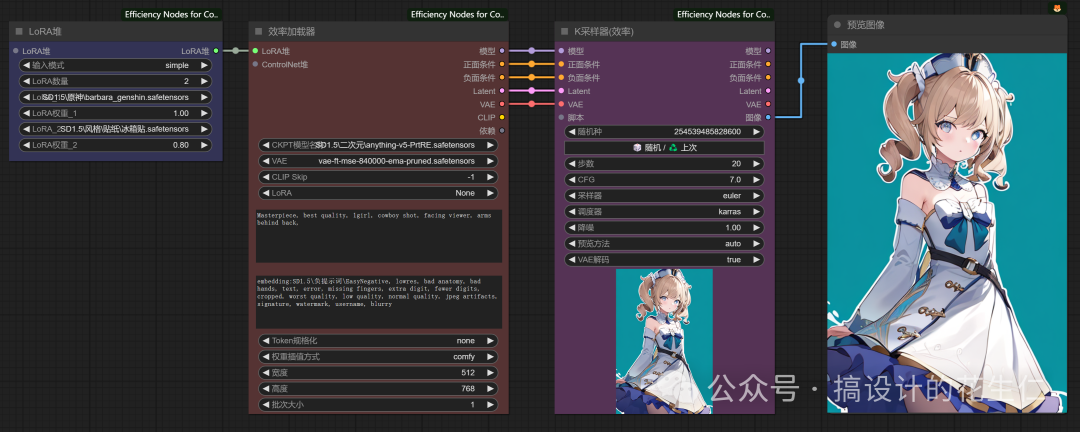Open the CKPT模型 anything-v5-PrtRE selector

[x=378, y=145]
